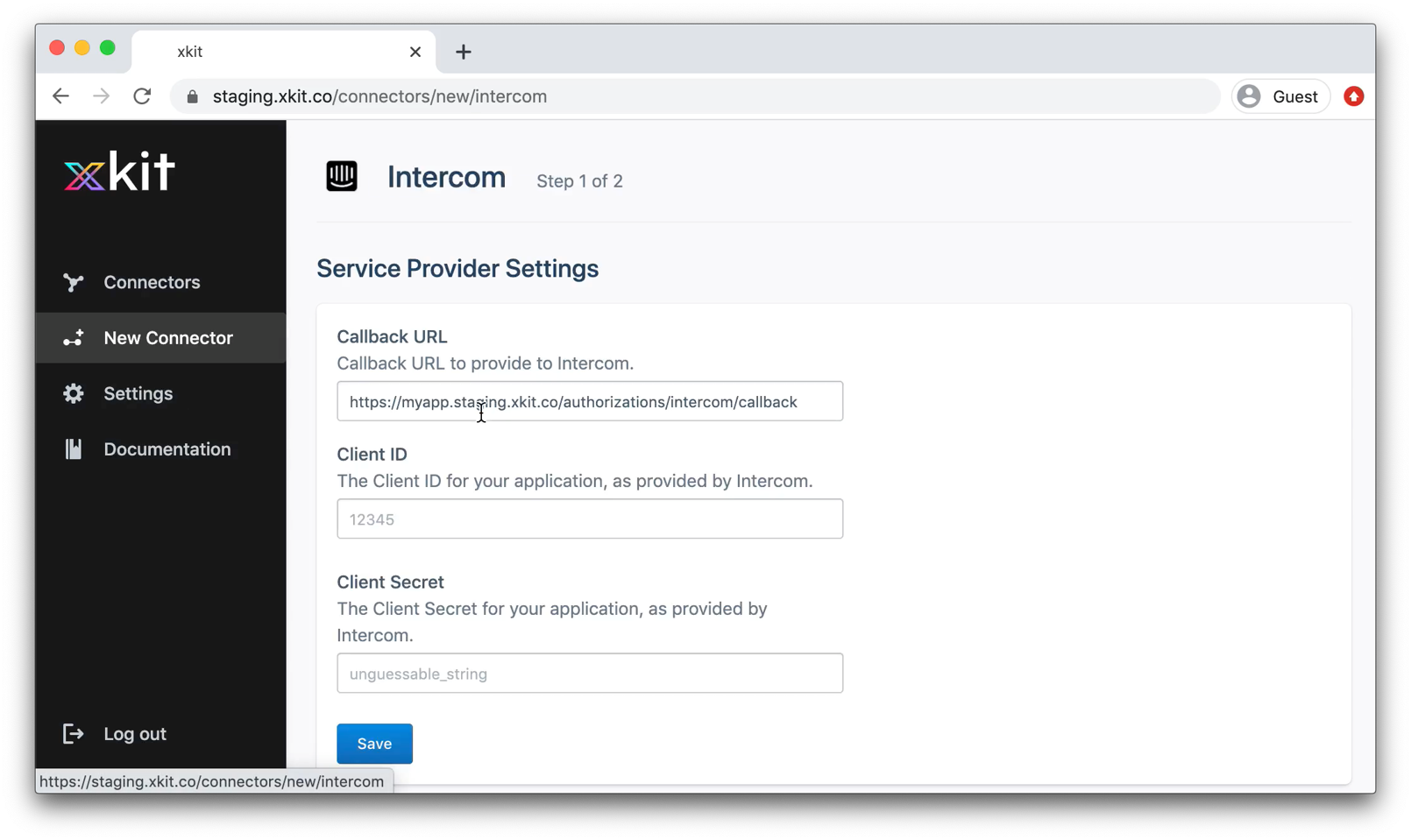Screen dimensions: 1411x840
Task: Click the 'Step 1 of 2' text
Action: pyautogui.click(x=579, y=181)
